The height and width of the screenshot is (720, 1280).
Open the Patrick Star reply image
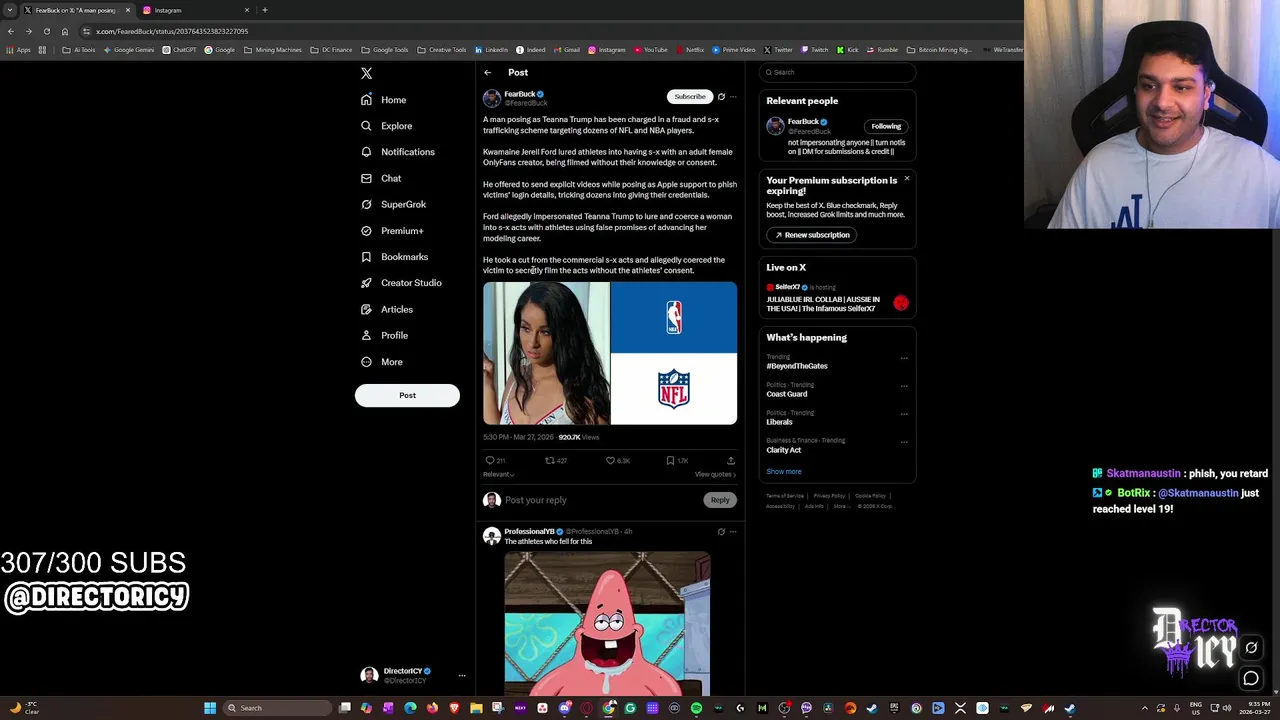coord(607,623)
